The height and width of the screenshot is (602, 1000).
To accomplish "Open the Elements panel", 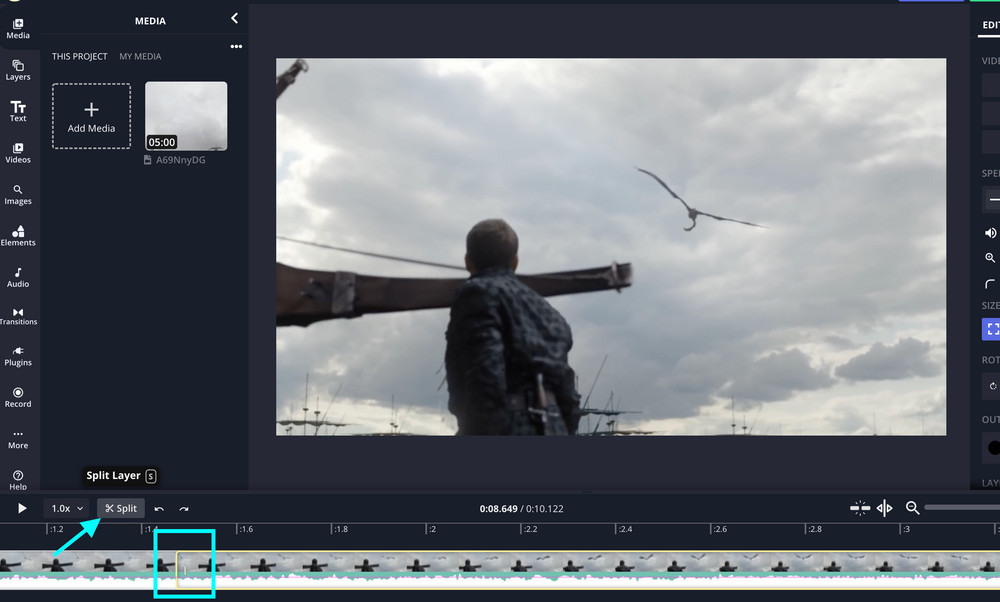I will pos(18,234).
